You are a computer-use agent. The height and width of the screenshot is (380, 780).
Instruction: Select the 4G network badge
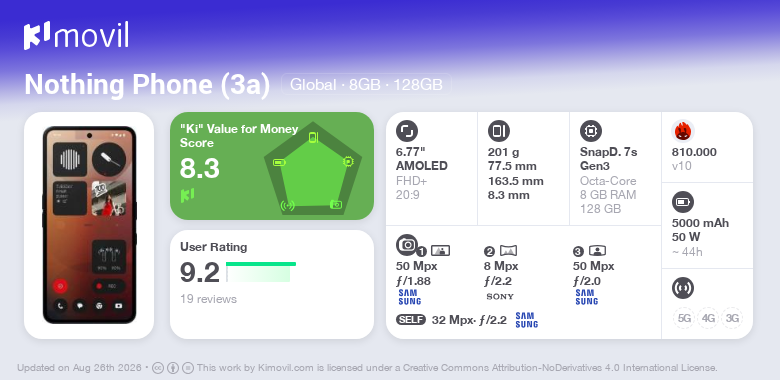coord(708,318)
